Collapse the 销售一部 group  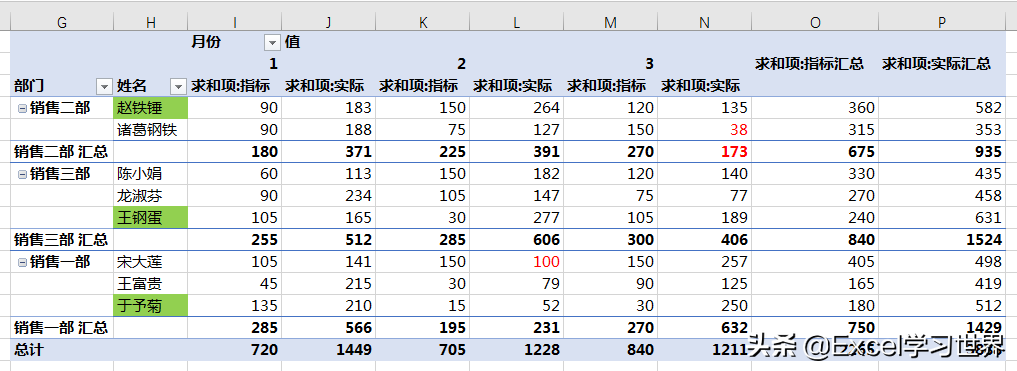(23, 262)
